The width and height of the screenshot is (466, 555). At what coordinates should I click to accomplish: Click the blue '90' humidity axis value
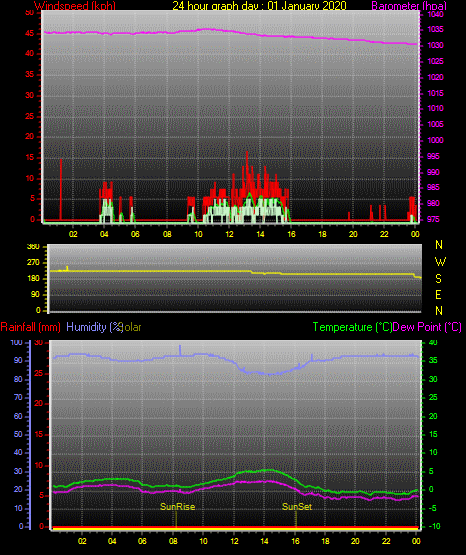[18, 360]
